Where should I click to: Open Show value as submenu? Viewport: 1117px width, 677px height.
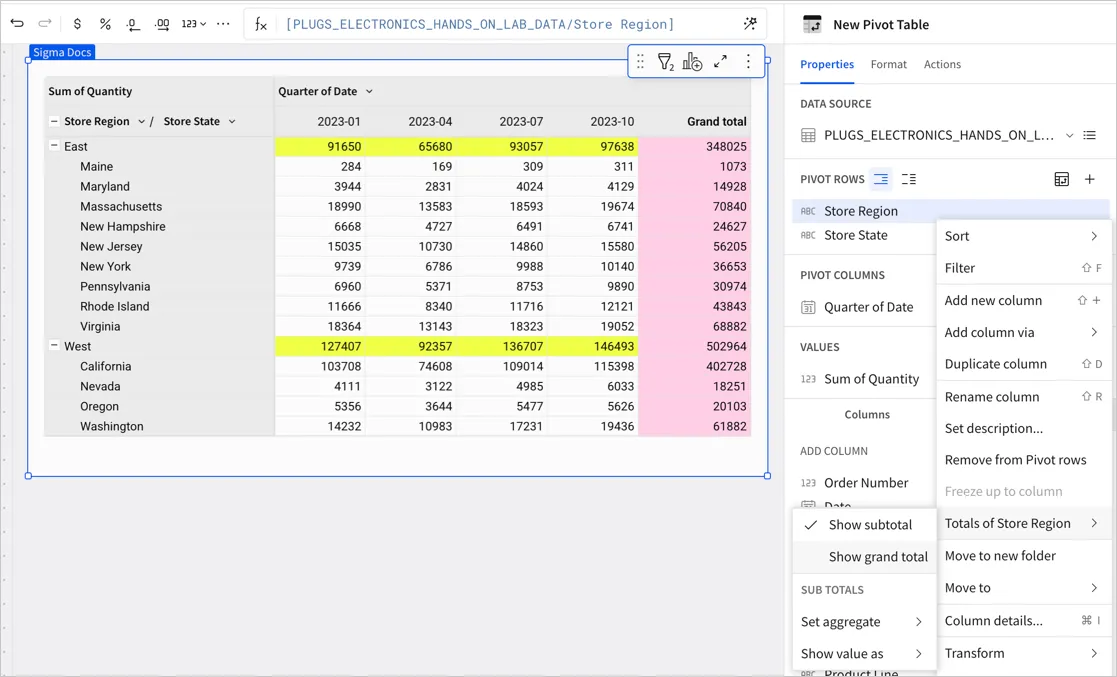(863, 653)
